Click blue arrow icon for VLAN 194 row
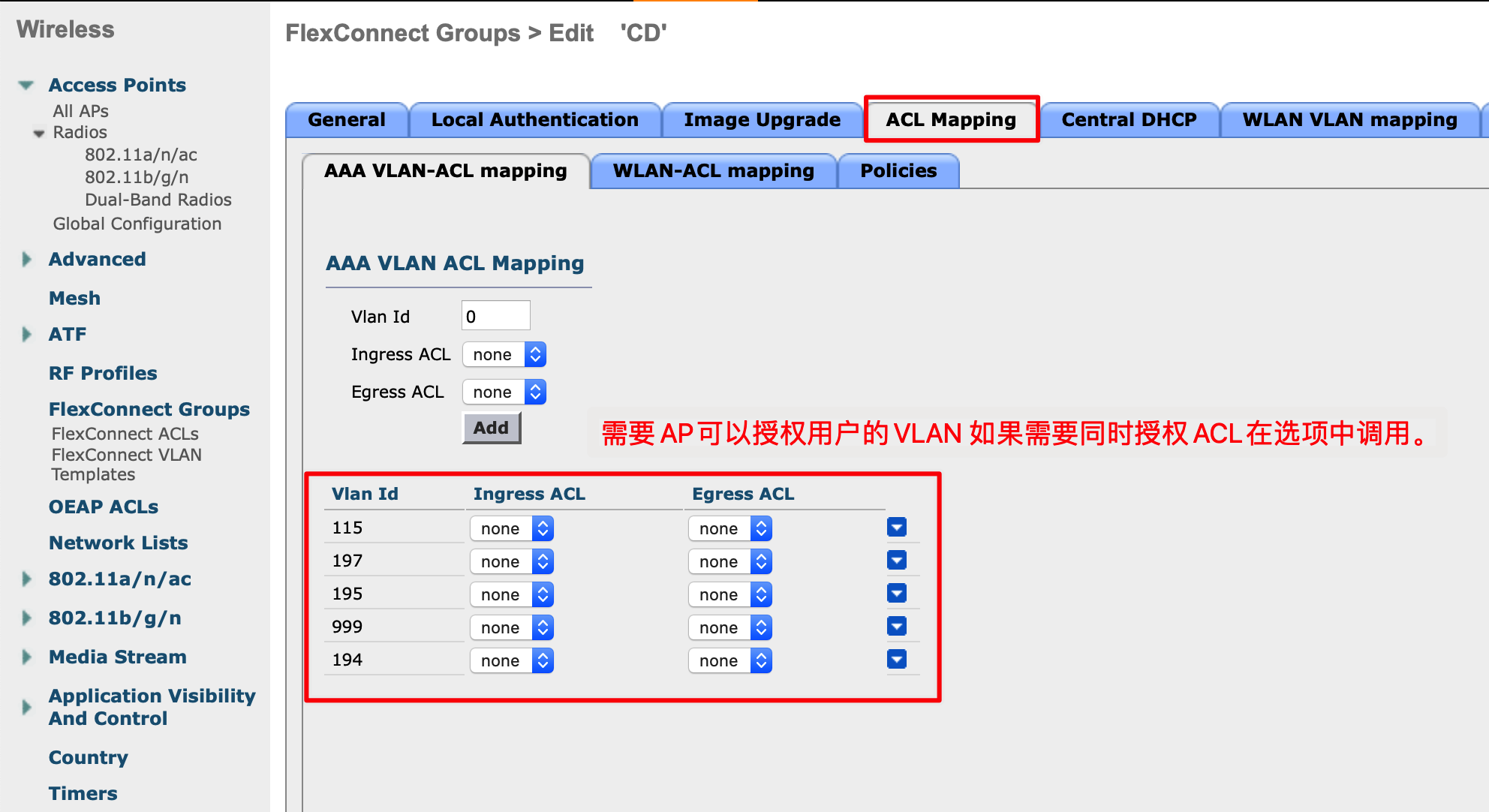 click(896, 660)
